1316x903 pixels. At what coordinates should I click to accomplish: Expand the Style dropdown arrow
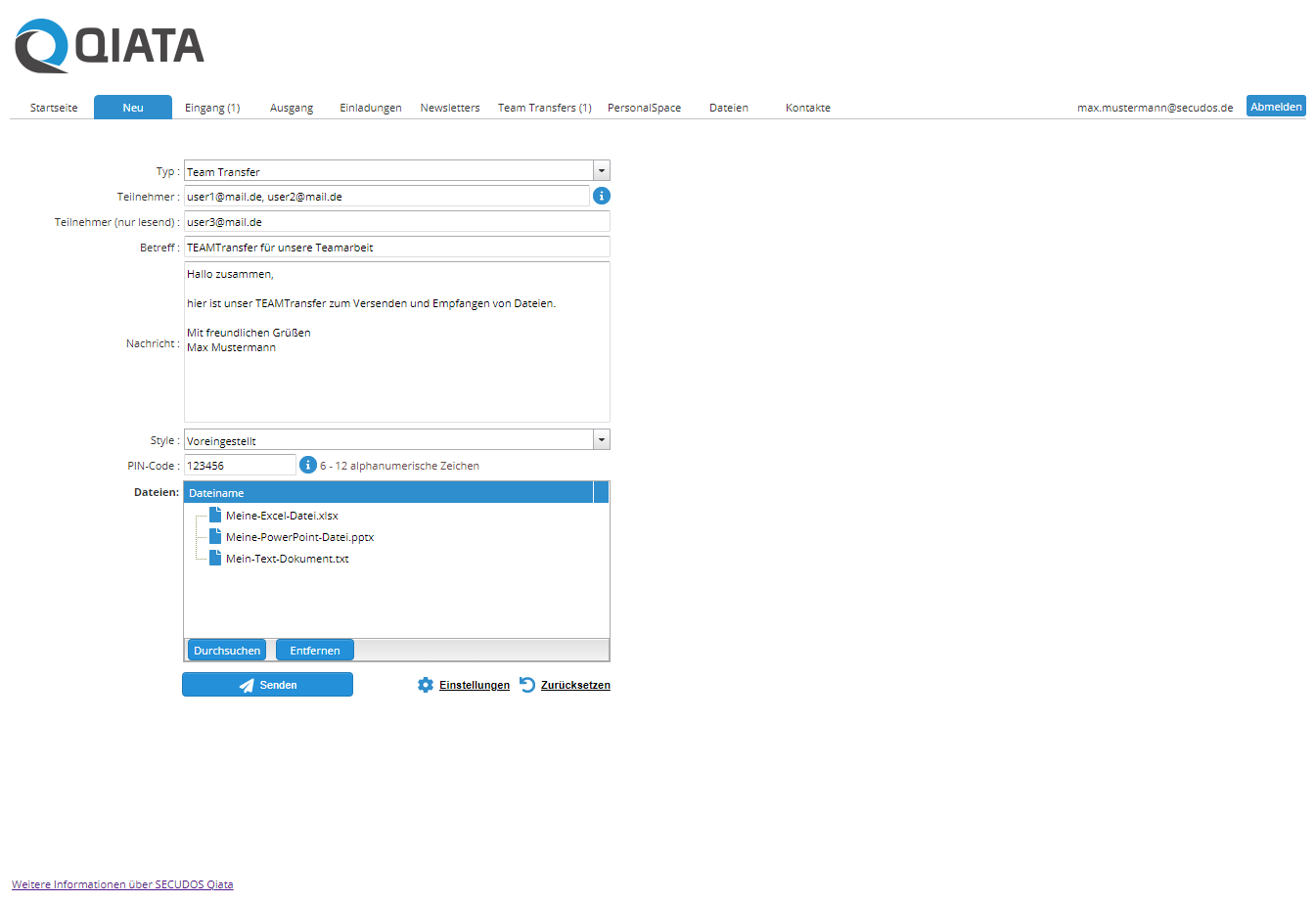click(602, 440)
